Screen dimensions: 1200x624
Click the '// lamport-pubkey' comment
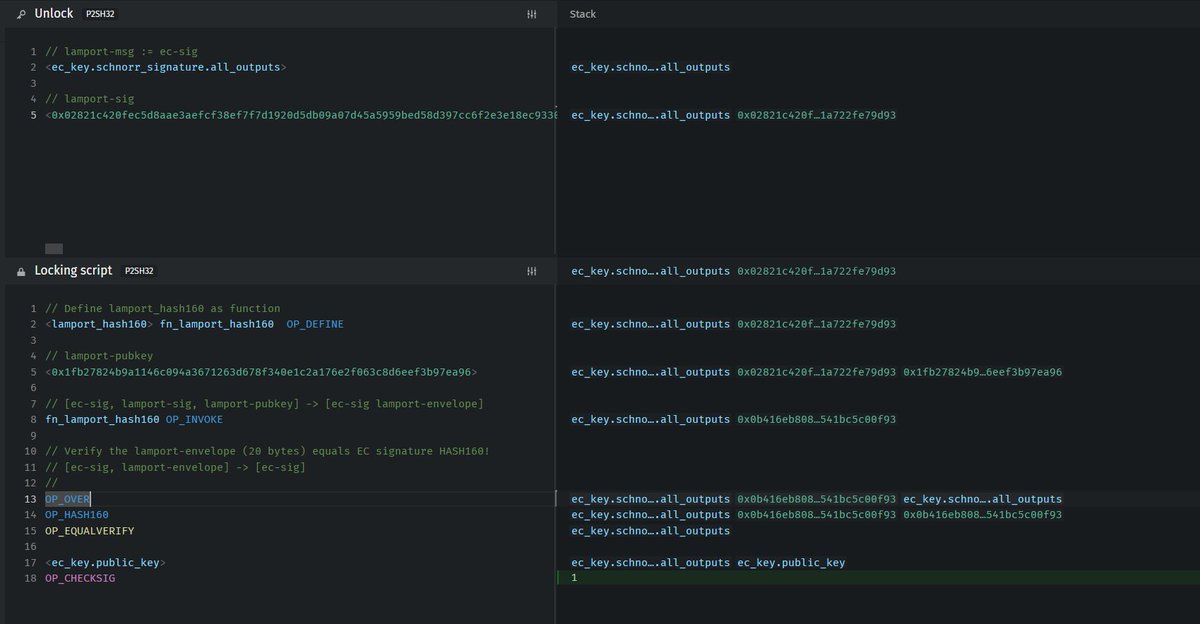coord(100,356)
